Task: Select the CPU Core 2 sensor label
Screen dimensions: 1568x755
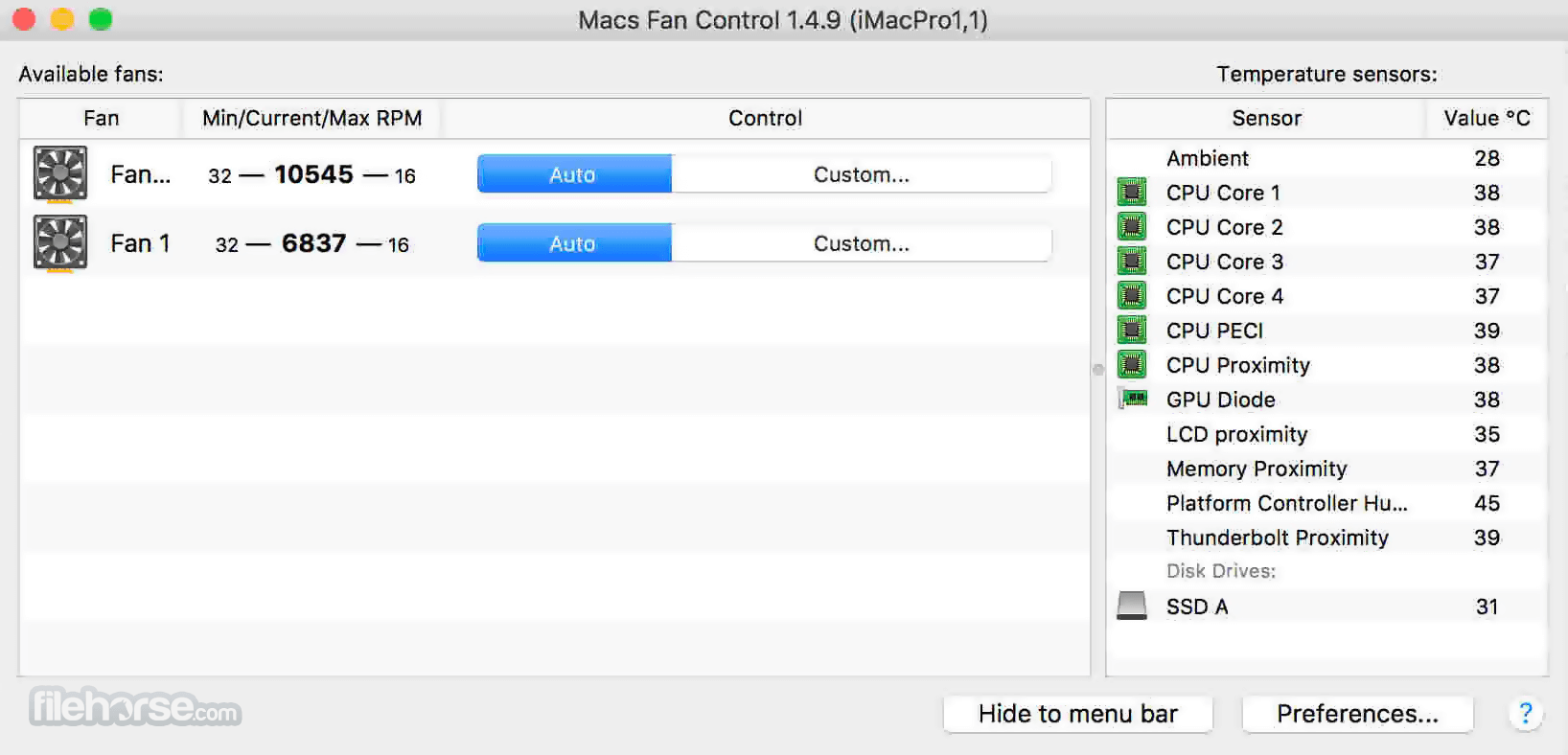Action: tap(1224, 227)
